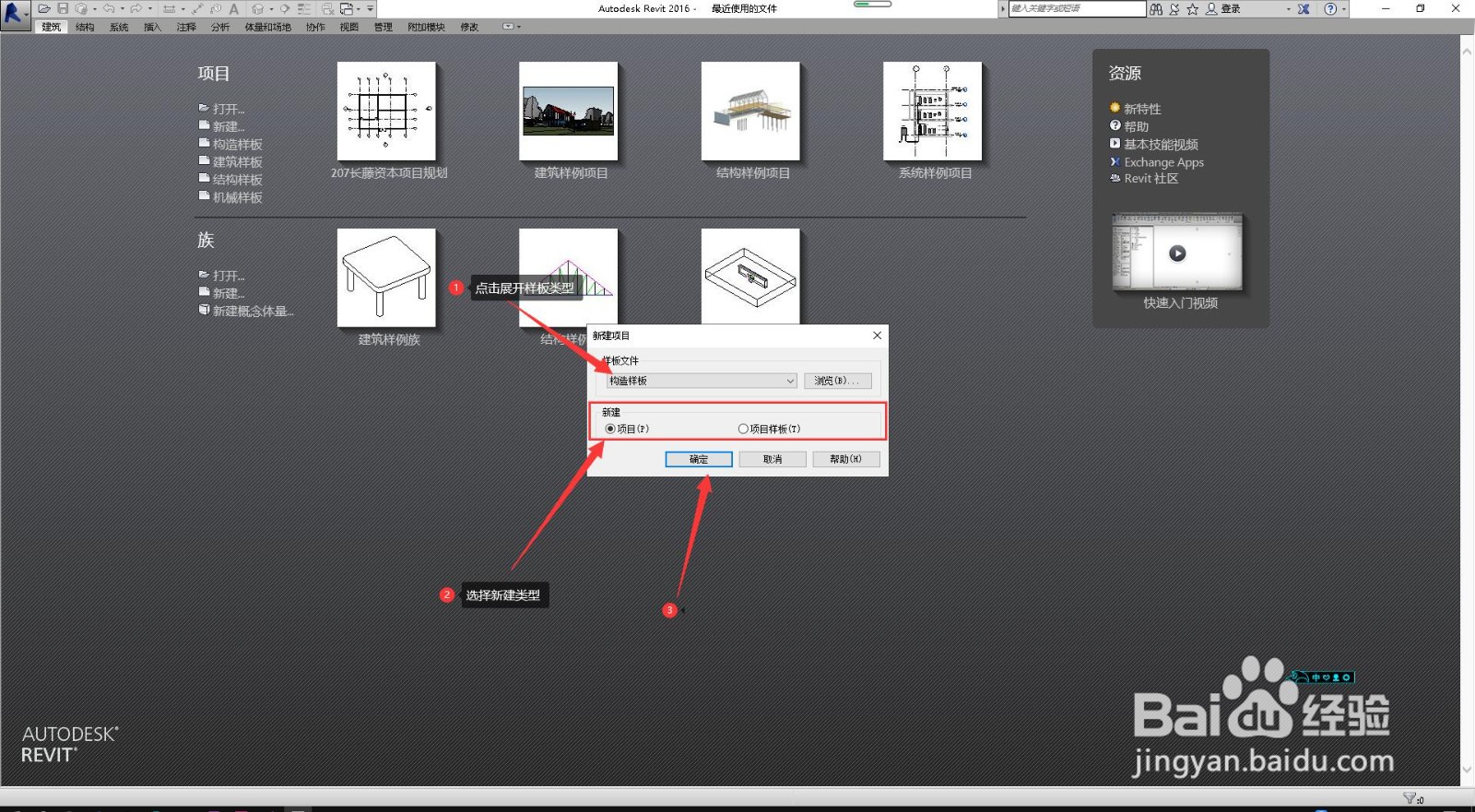Open the 建筑样例项目 thumbnail
Screen dimensions: 1475x812
568,112
